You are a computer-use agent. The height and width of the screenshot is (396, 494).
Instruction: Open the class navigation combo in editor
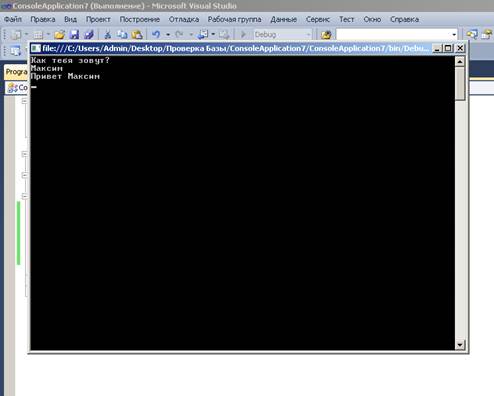18,88
